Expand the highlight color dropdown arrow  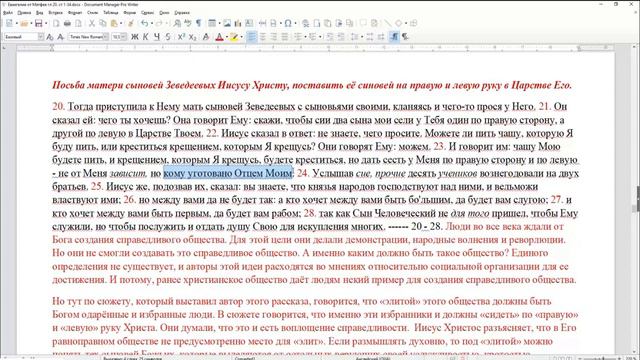tap(241, 37)
